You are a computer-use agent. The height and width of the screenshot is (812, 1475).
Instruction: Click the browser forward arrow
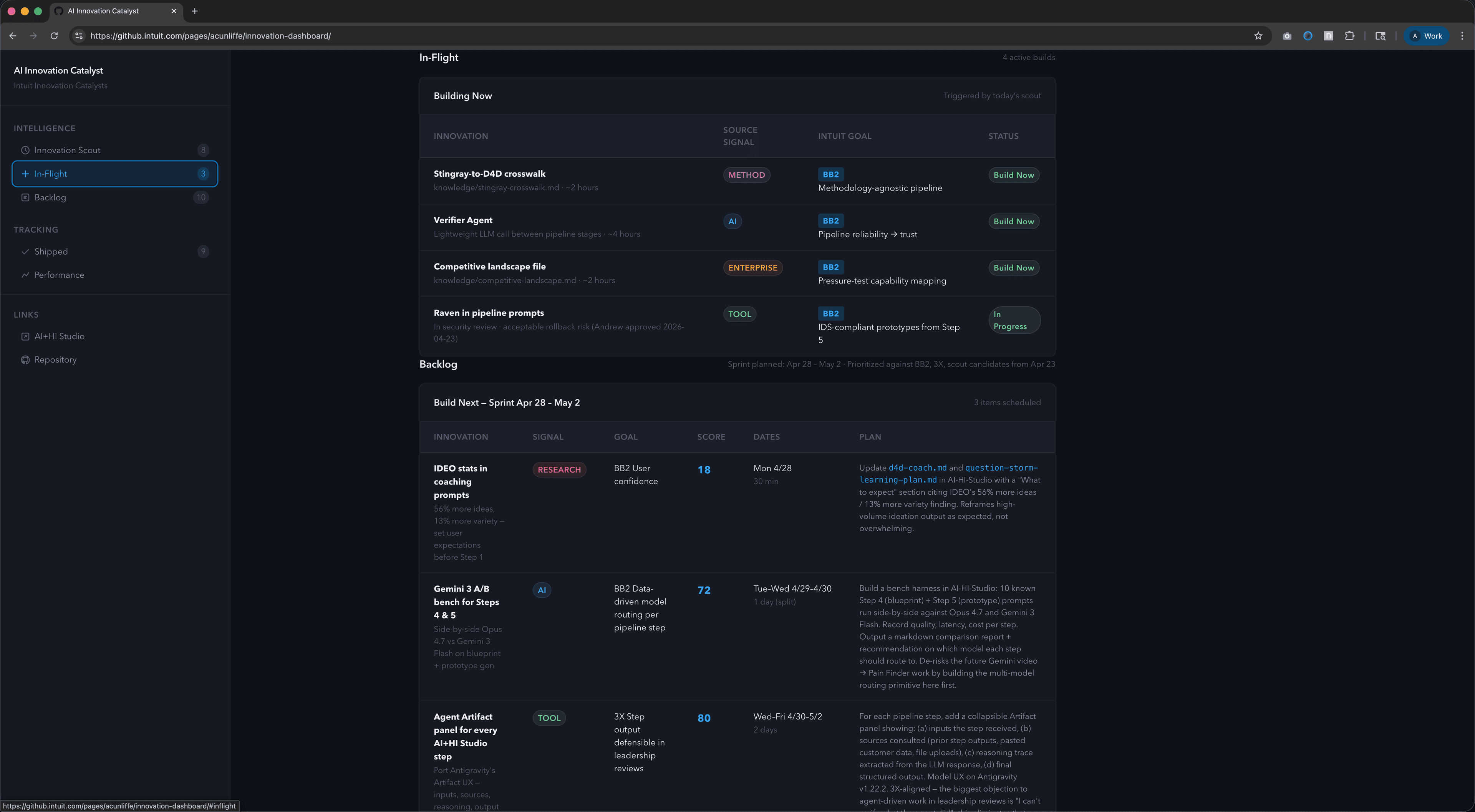[33, 35]
